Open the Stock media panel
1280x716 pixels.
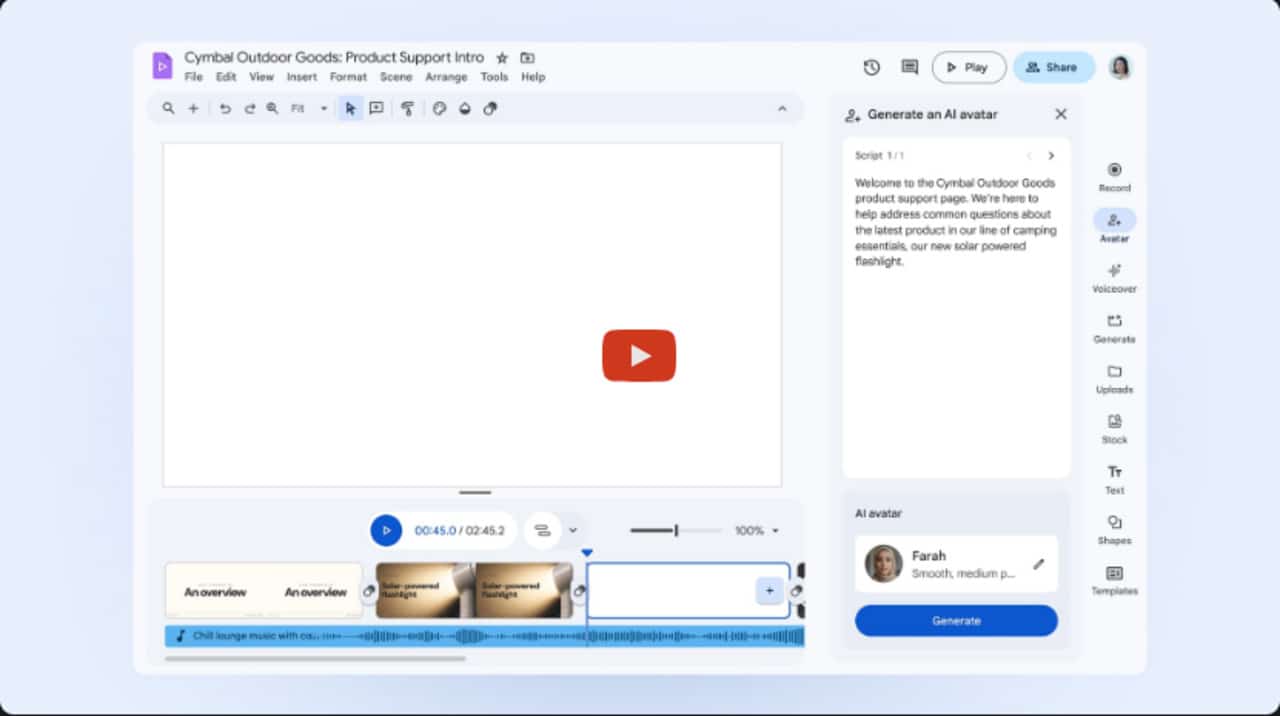1115,429
